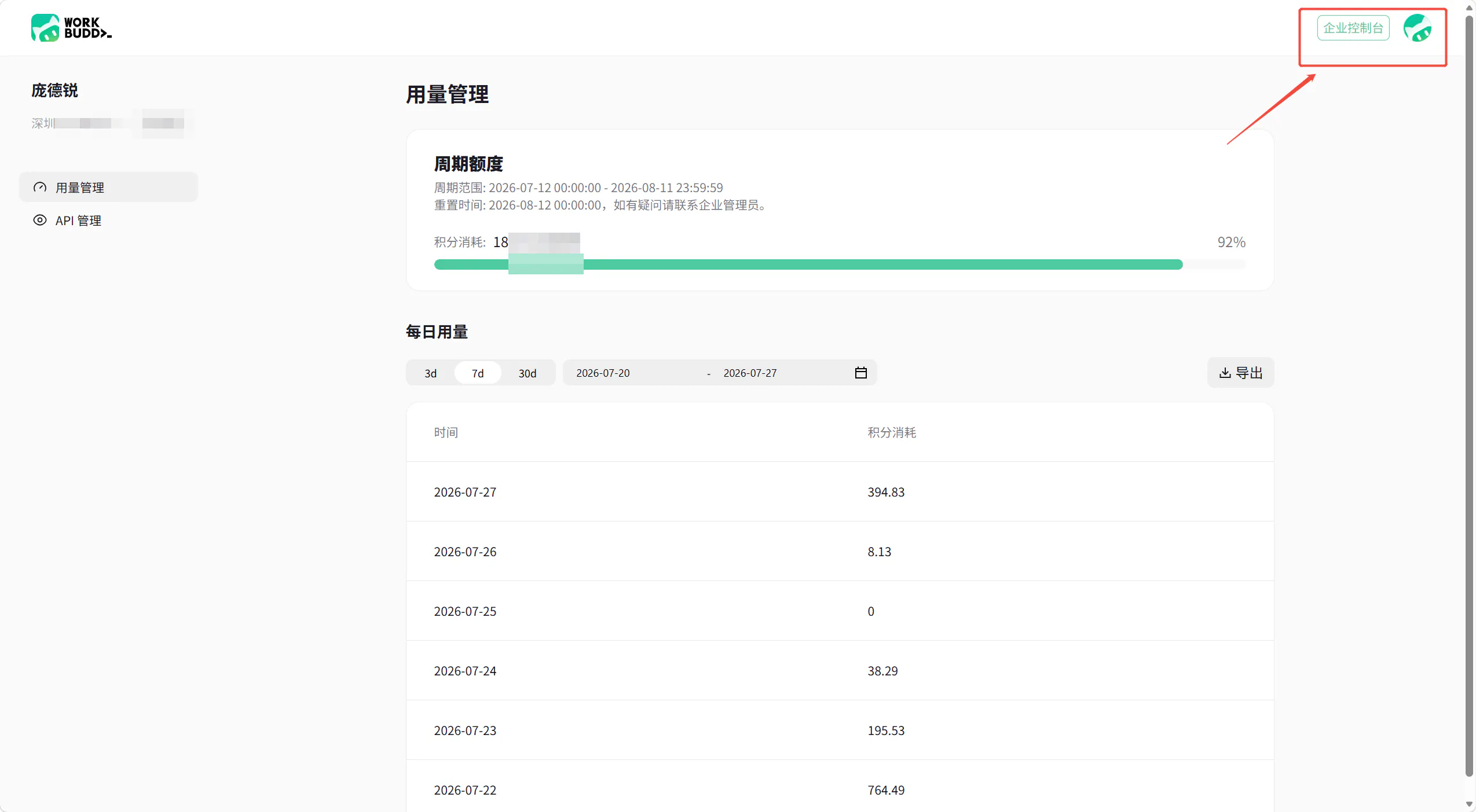Click the page vertical scrollbar thumb

click(1469, 396)
